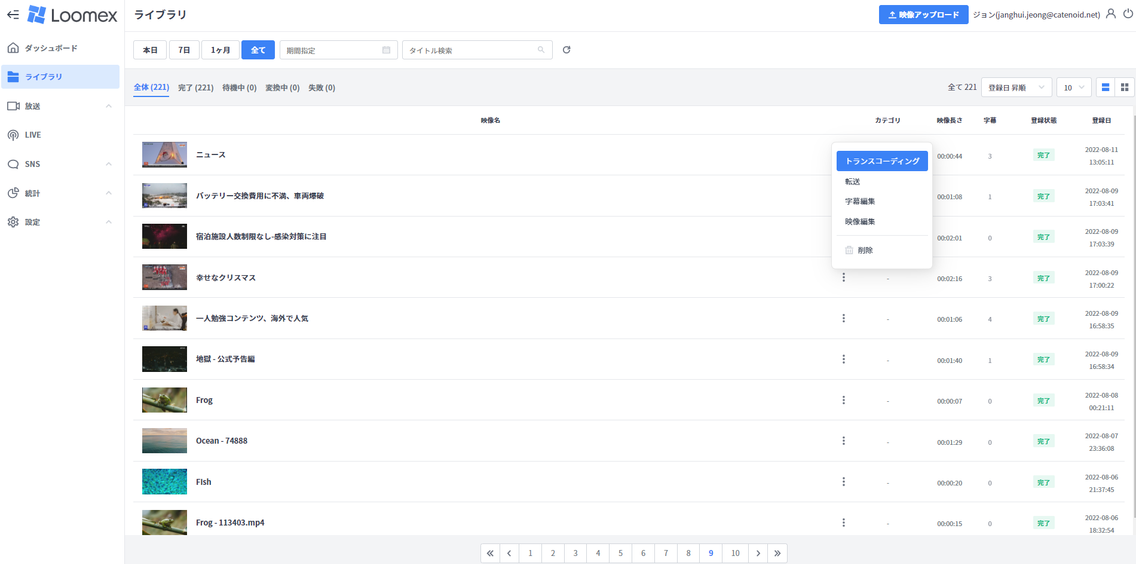The height and width of the screenshot is (564, 1136).
Task: Click the power logout icon
Action: pyautogui.click(x=1128, y=14)
